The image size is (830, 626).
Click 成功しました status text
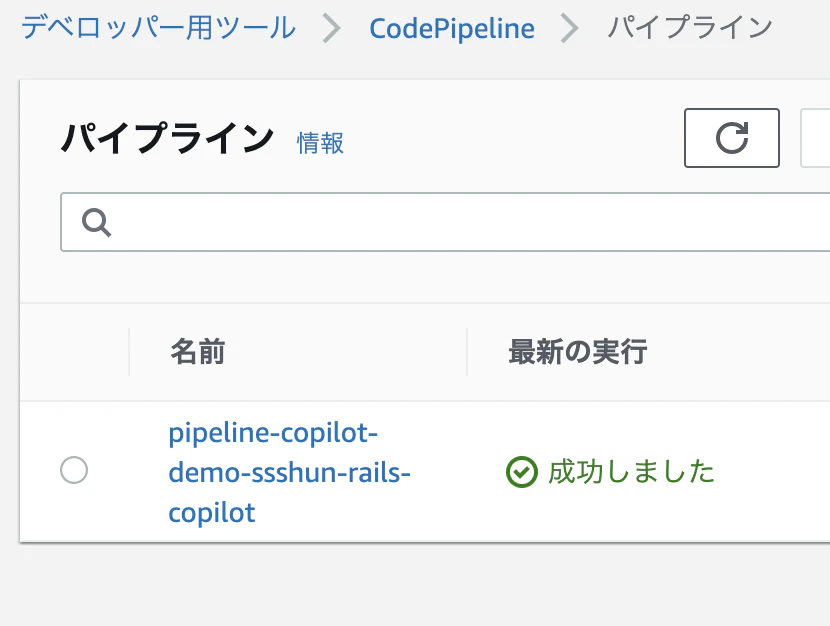(x=631, y=471)
